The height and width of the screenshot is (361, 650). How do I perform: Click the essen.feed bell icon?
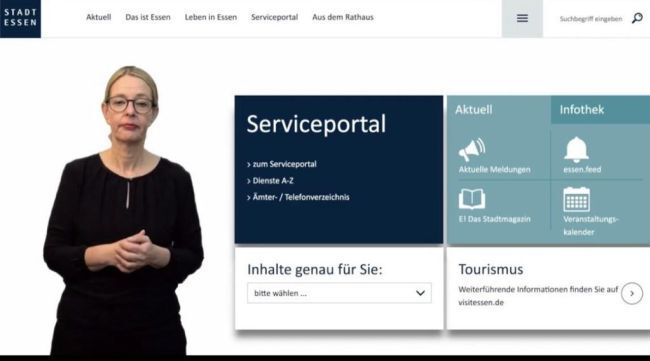click(576, 150)
